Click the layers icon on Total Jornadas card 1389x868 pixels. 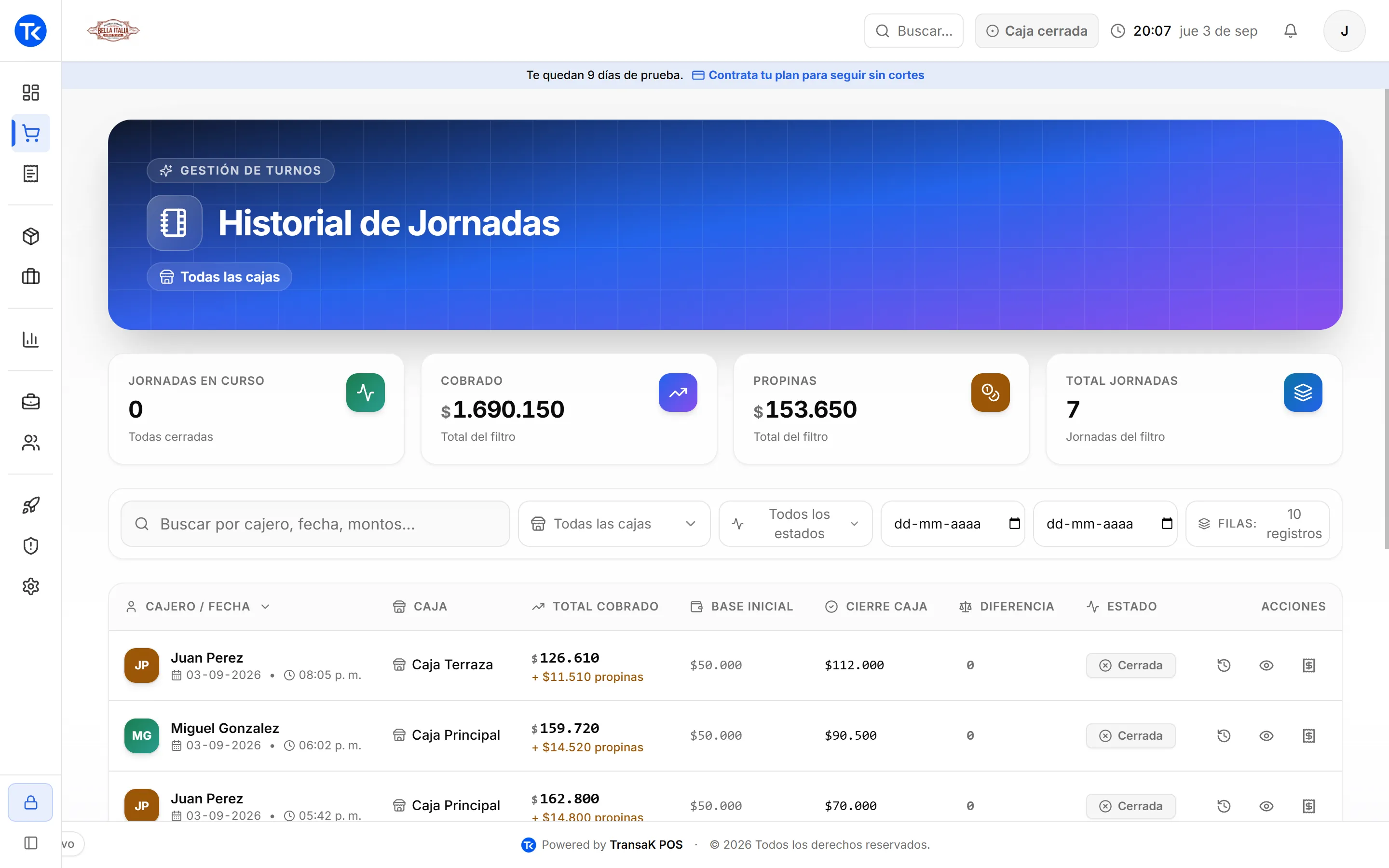[x=1303, y=393]
